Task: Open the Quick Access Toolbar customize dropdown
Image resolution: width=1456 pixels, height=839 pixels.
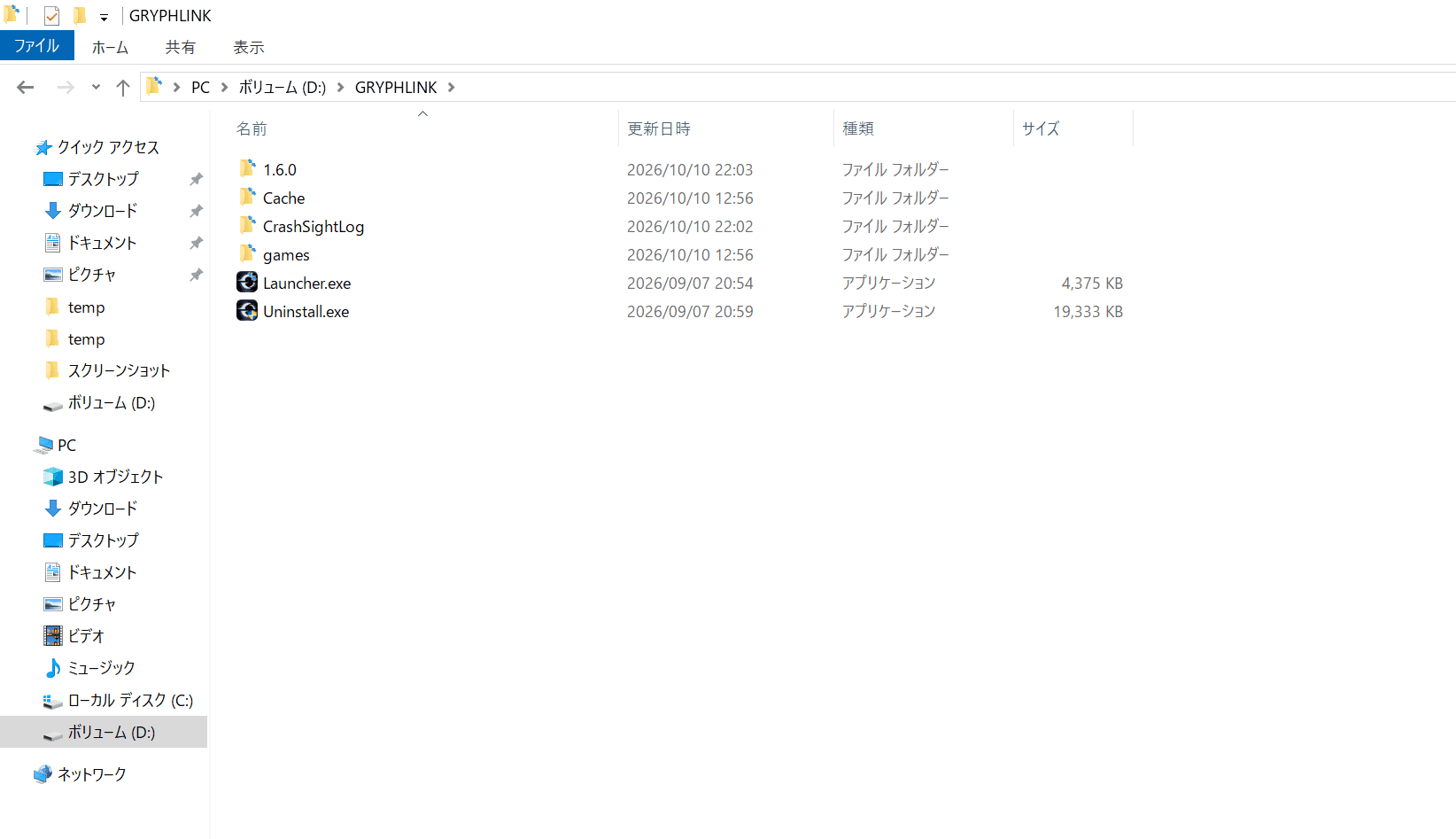Action: click(x=104, y=17)
